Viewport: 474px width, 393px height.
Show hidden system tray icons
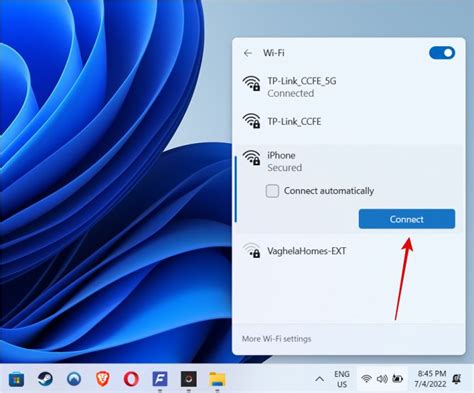(x=319, y=379)
